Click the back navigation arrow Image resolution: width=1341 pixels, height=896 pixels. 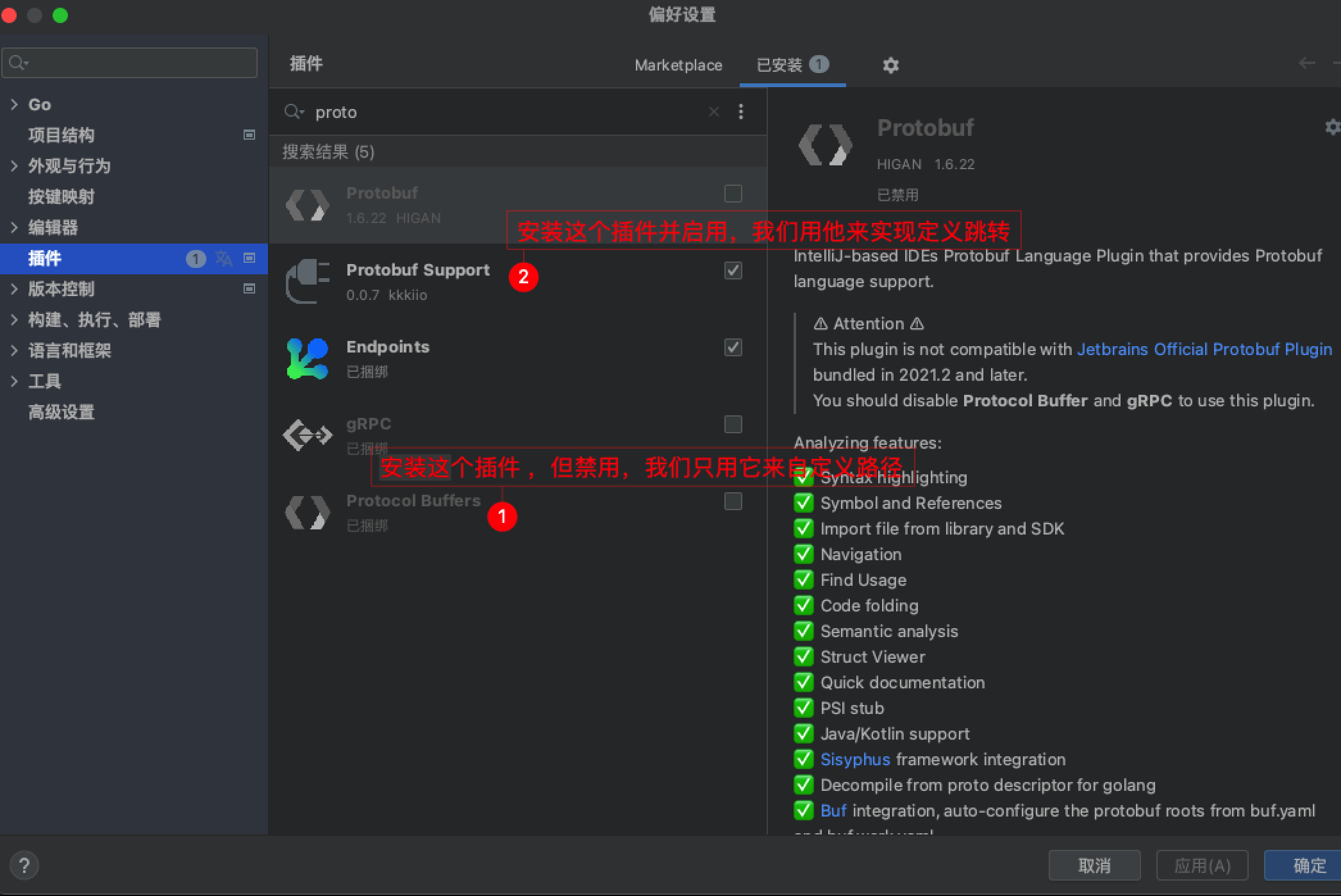[1306, 63]
